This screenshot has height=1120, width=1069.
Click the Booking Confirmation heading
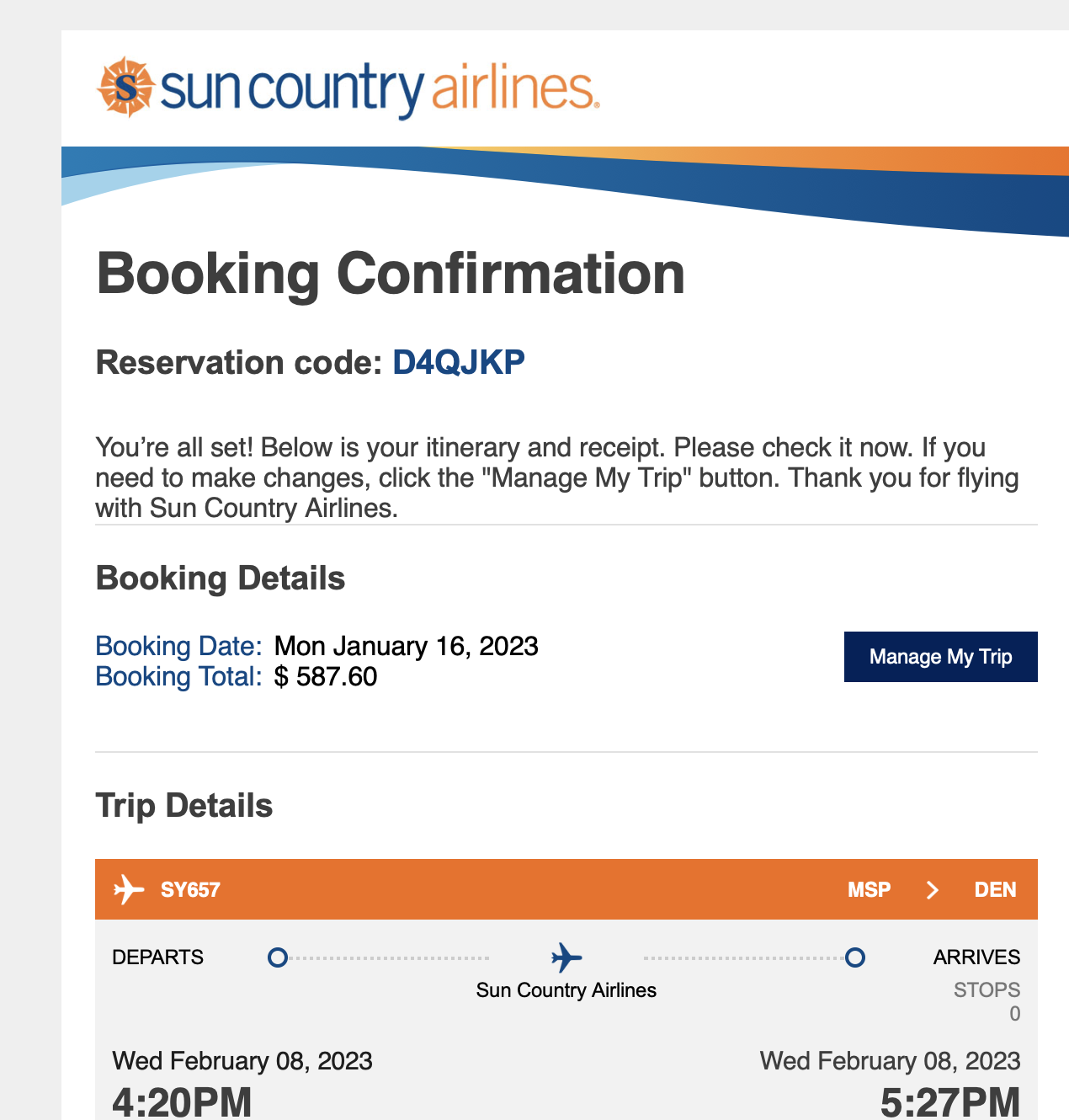(391, 274)
